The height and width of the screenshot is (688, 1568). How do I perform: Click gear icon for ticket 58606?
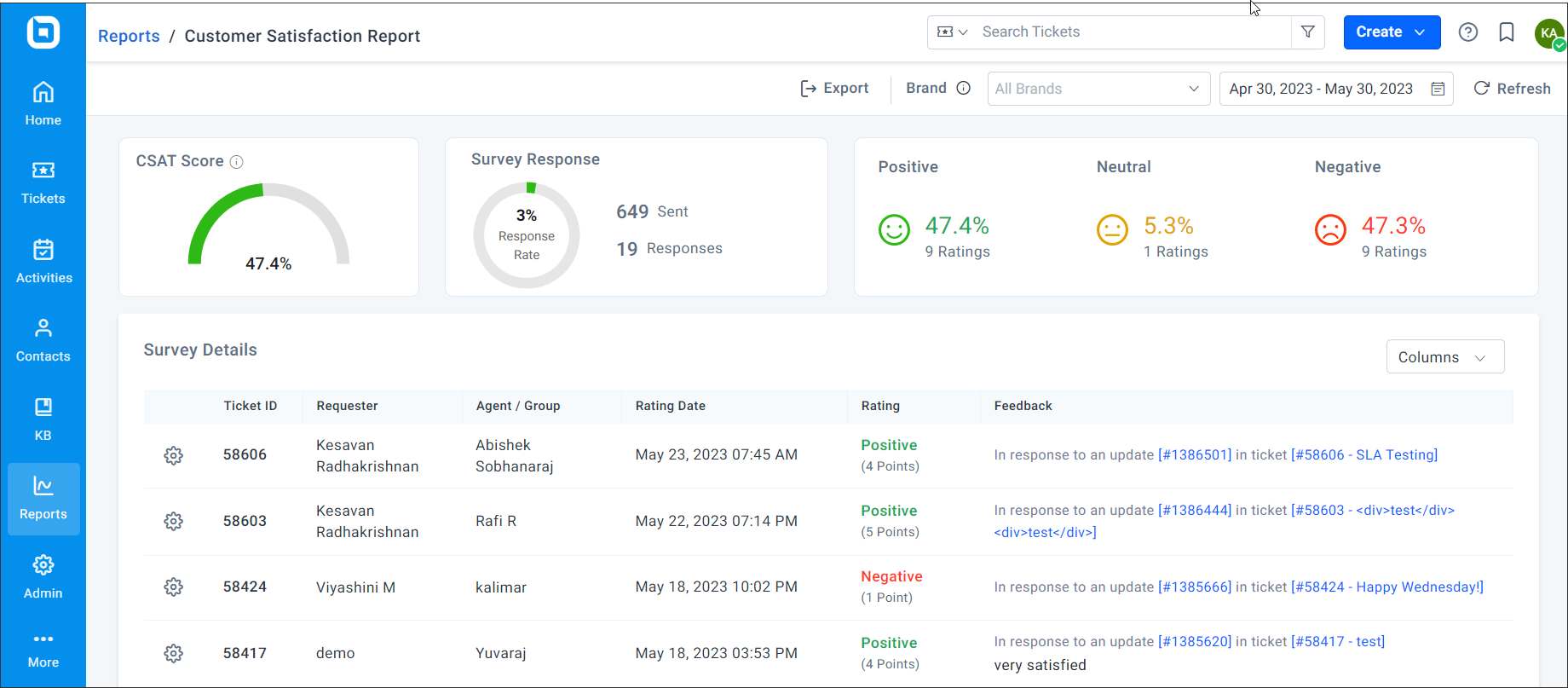(173, 455)
